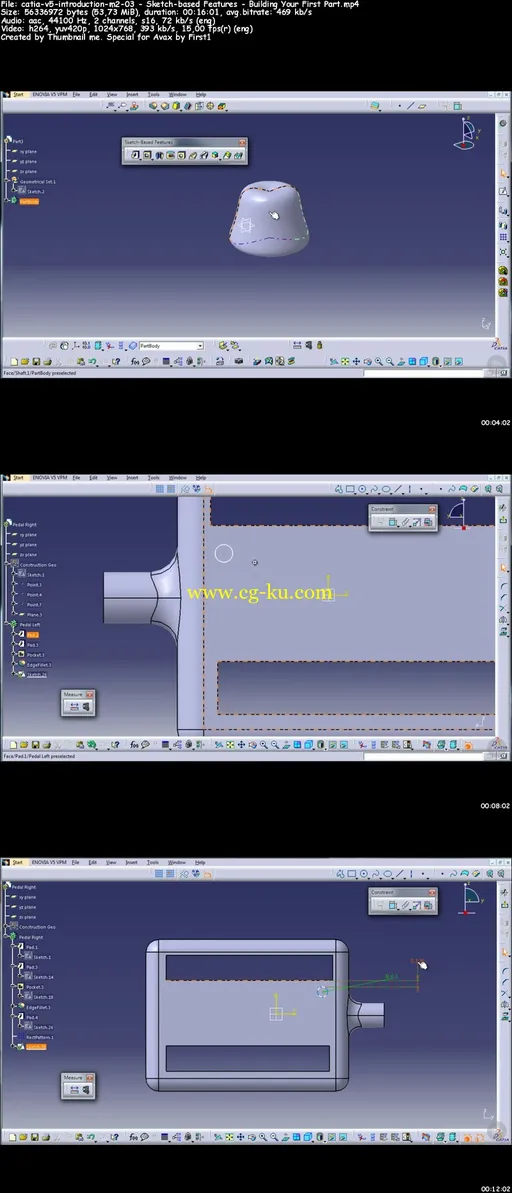Screen dimensions: 512x1193
Task: Select Rectangle sketch tool in 00:12:02 frame
Action: click(x=351, y=873)
